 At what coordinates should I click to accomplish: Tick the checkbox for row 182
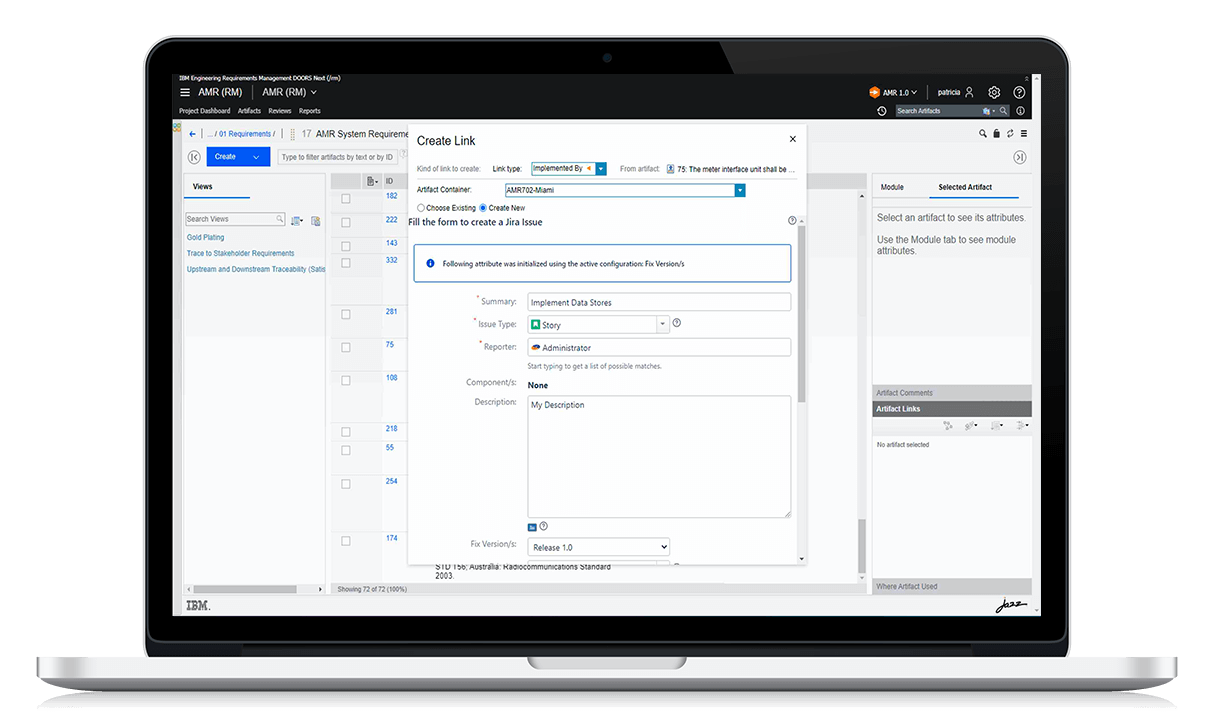click(x=346, y=199)
